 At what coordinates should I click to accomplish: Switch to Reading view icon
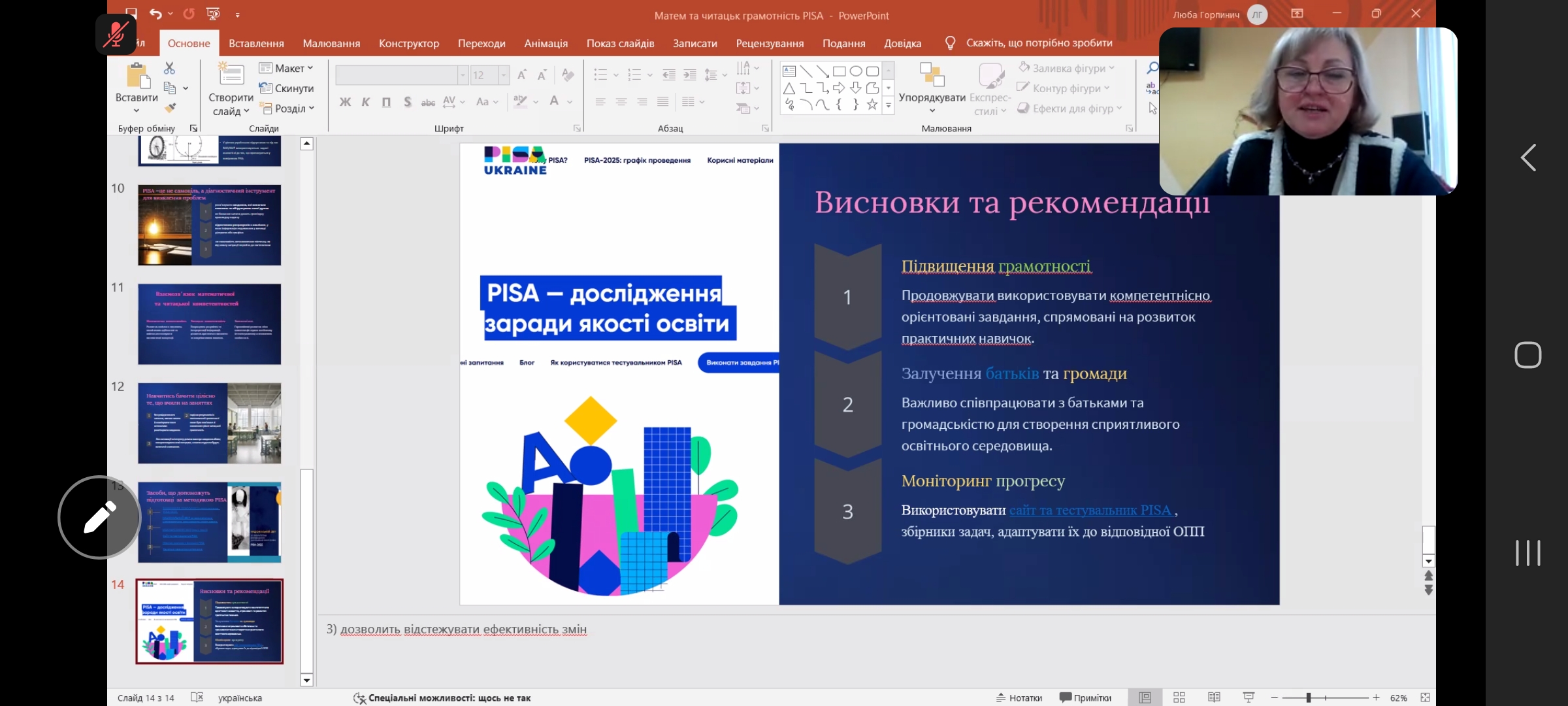click(1214, 698)
